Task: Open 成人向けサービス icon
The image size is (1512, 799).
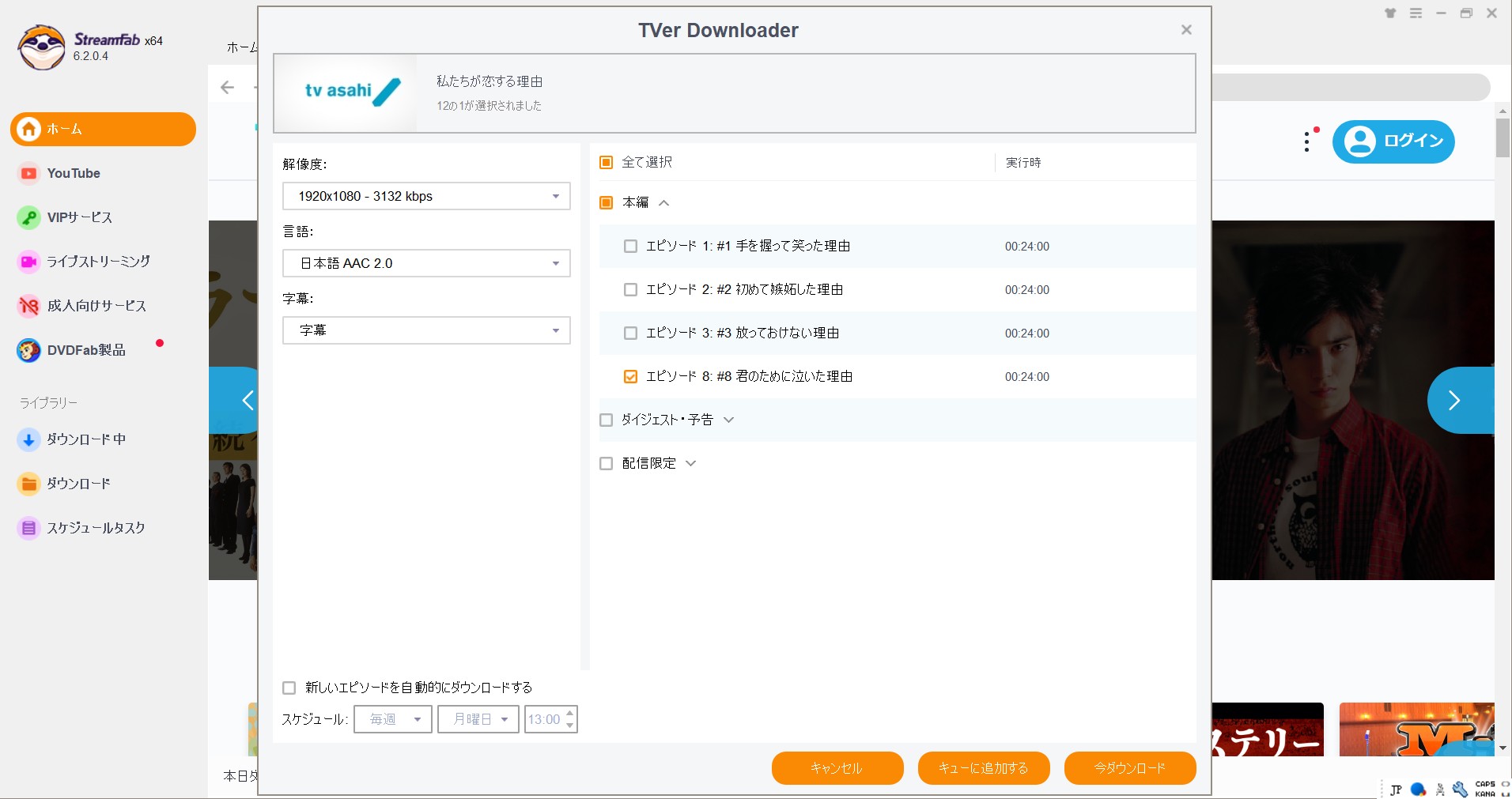Action: point(29,306)
